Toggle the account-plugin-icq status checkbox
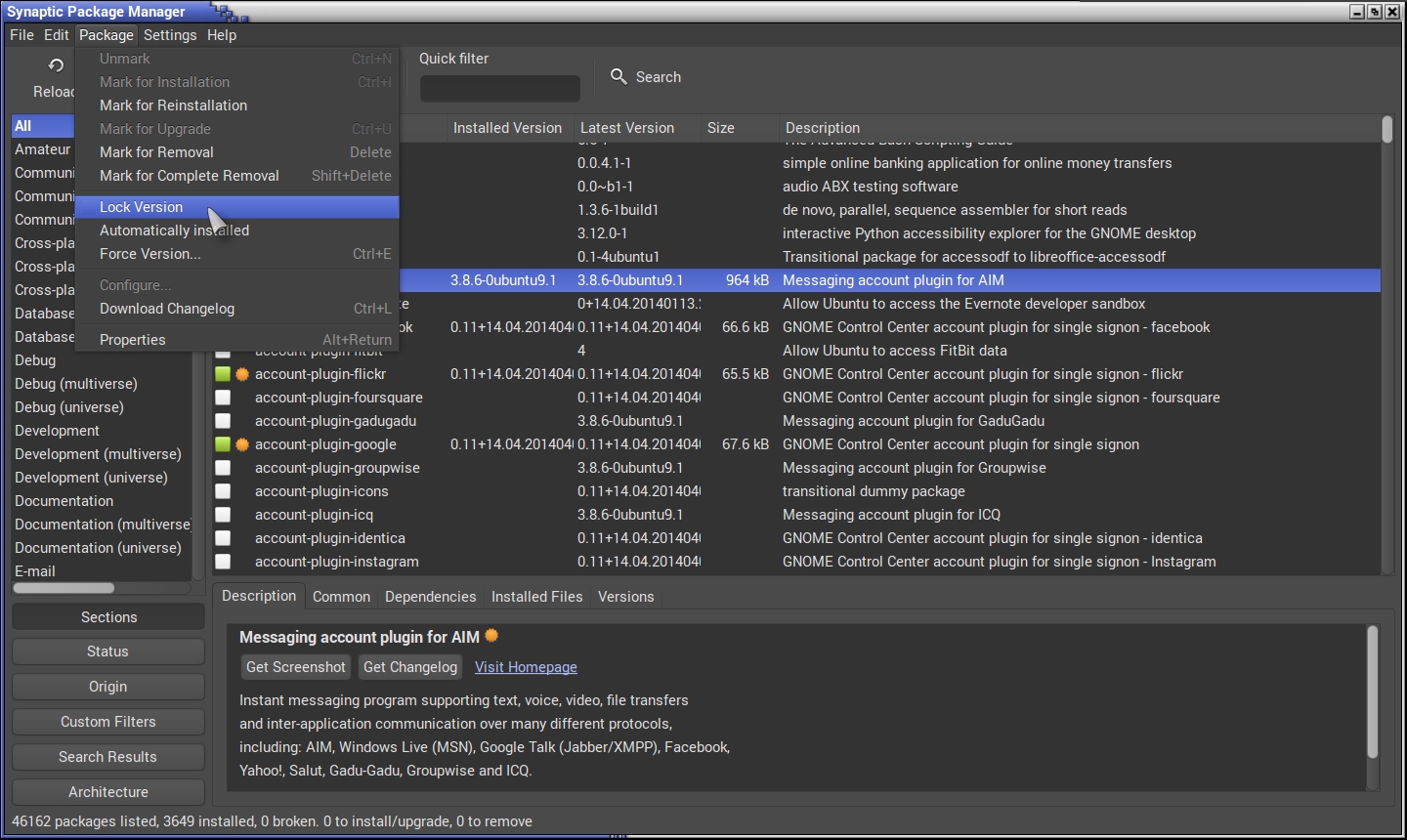 (223, 515)
